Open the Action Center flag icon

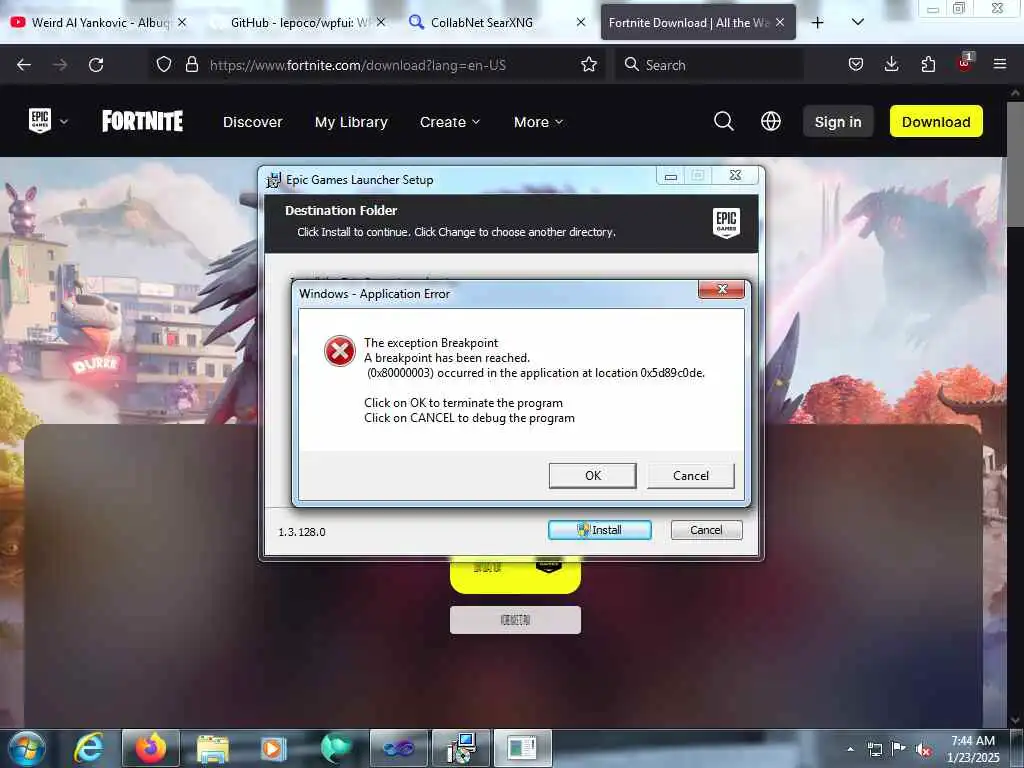pos(899,749)
